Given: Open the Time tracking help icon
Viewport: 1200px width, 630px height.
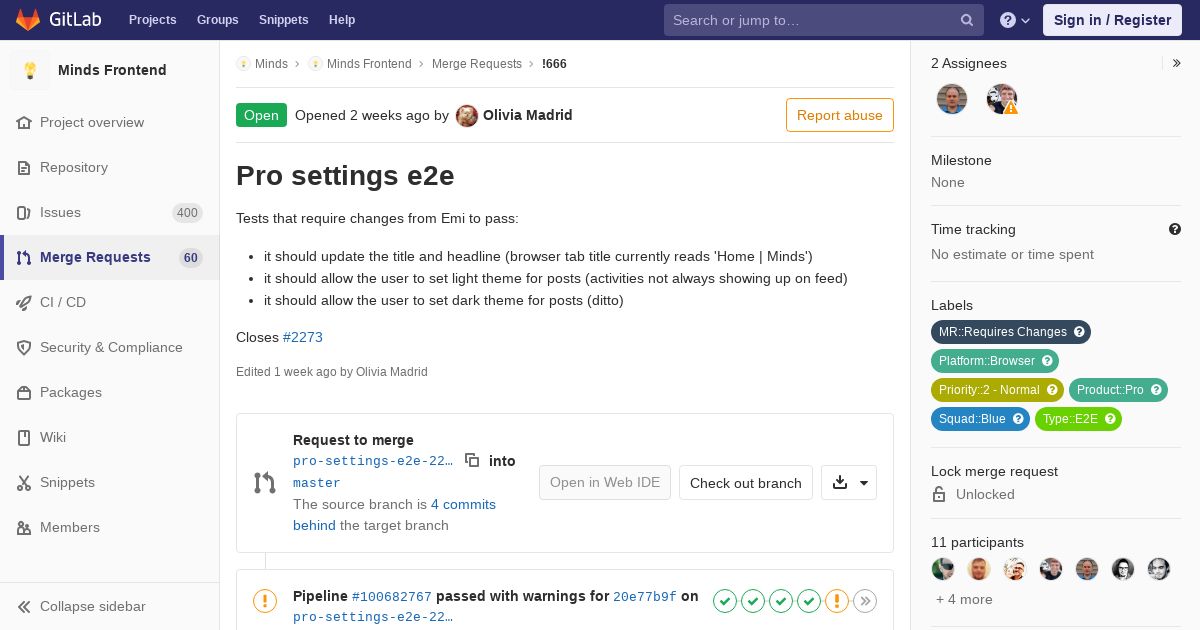Looking at the screenshot, I should pyautogui.click(x=1175, y=229).
